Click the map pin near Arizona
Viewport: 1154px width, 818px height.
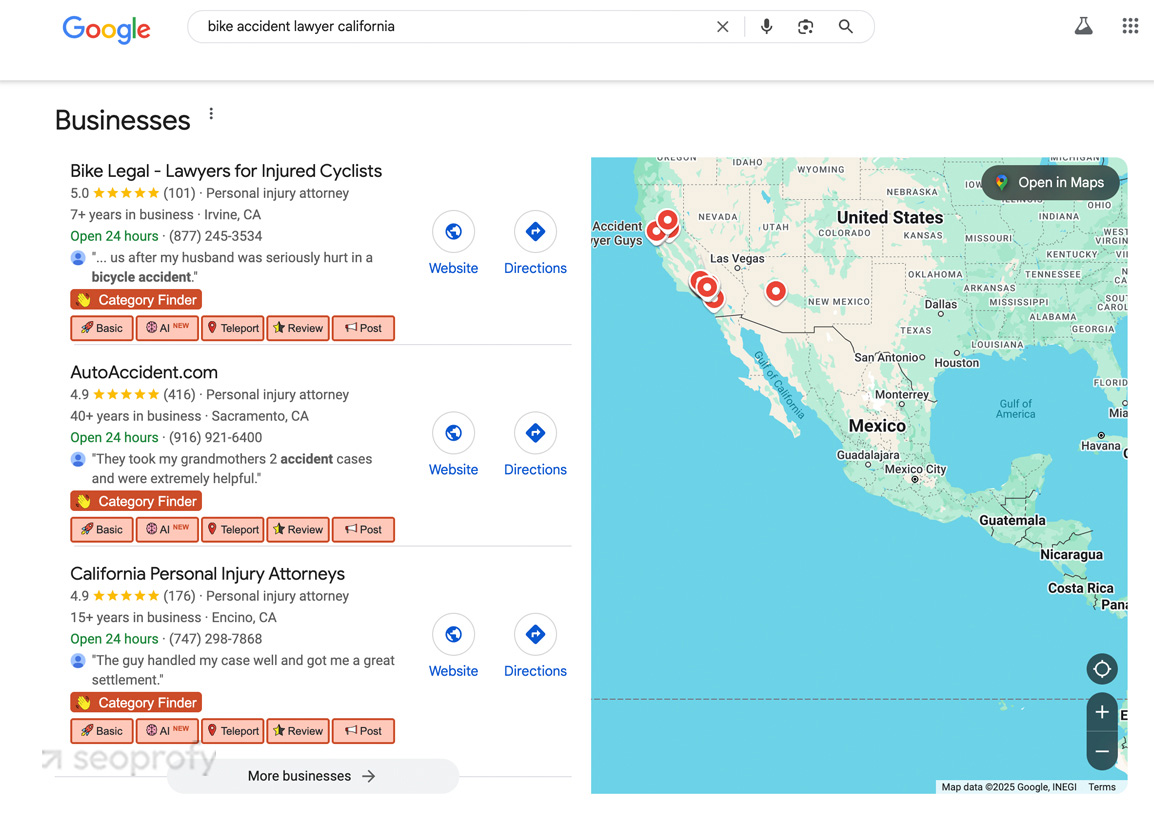(775, 292)
